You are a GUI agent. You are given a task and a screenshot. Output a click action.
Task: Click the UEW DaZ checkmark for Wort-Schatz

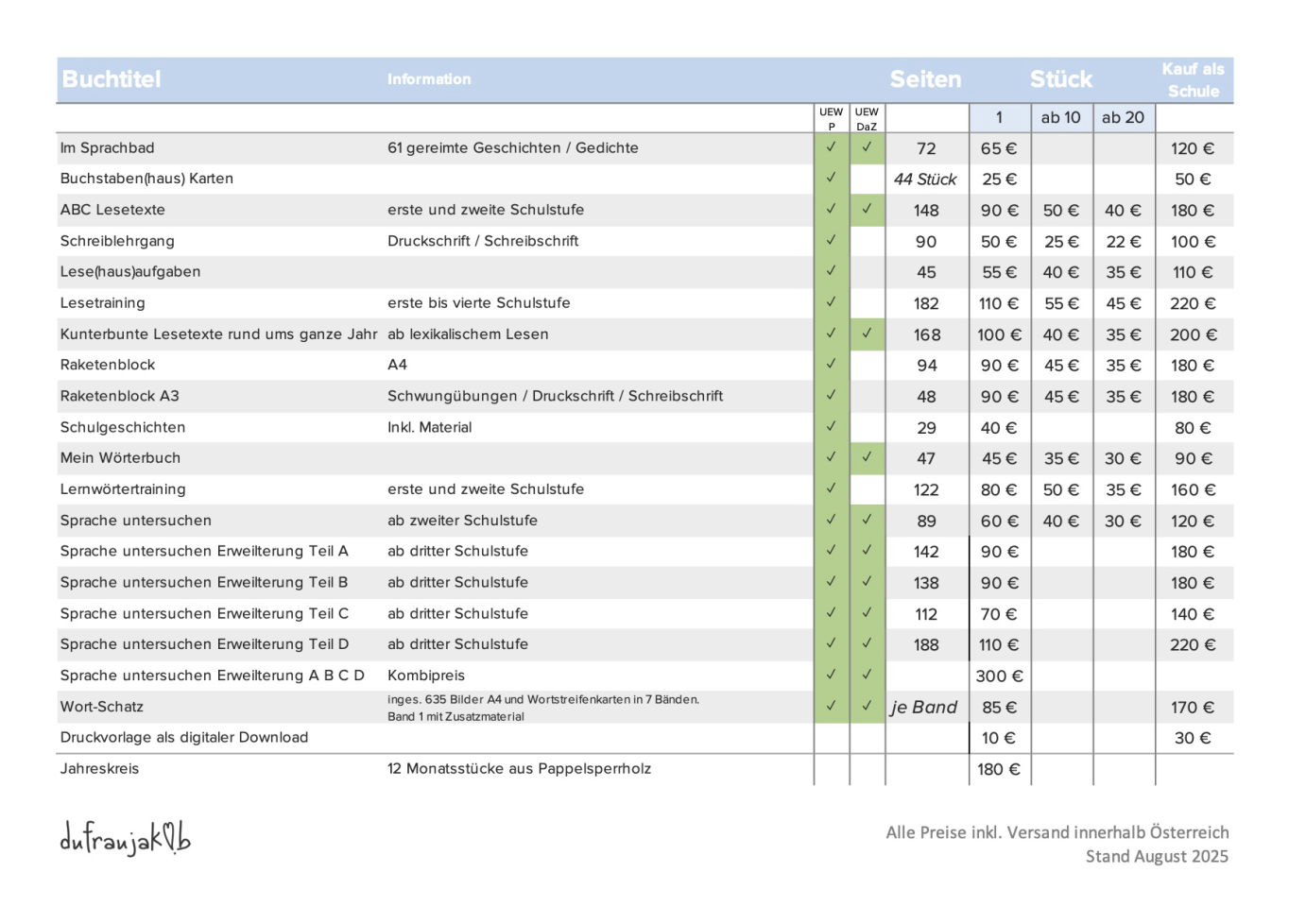[x=867, y=707]
